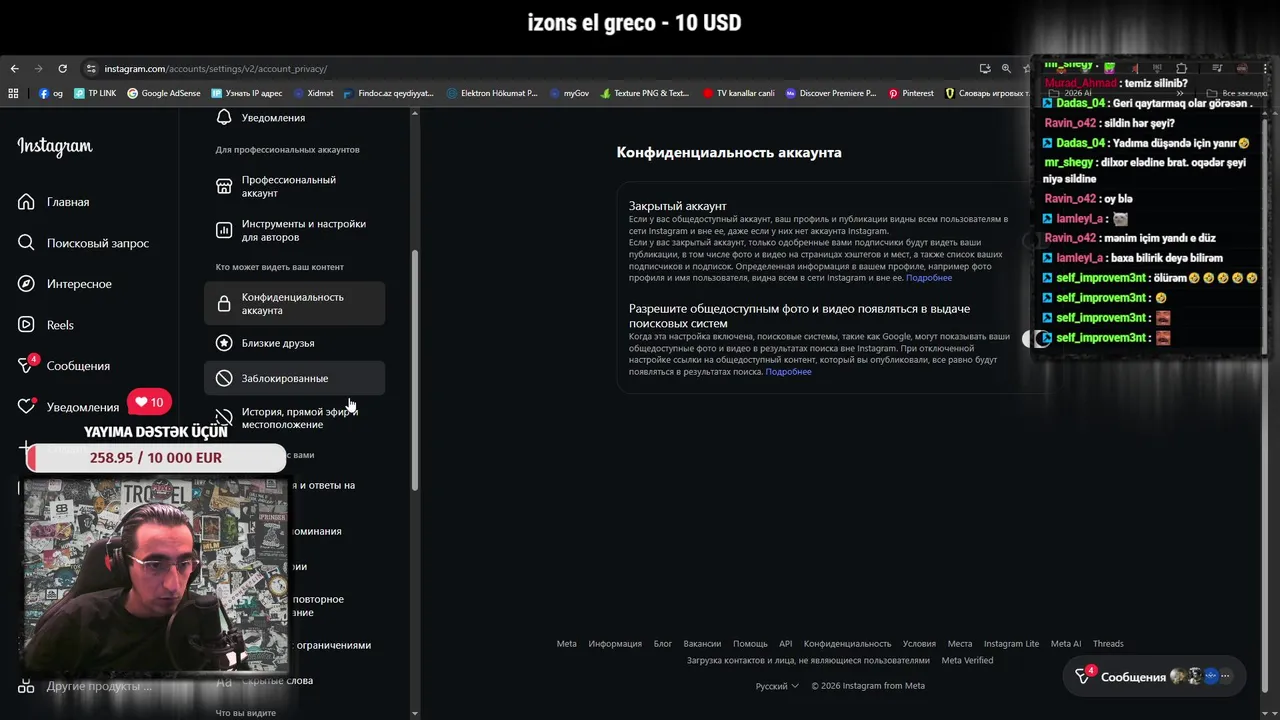This screenshot has width=1280, height=720.
Task: Open the floating Сообщения chat button
Action: [1154, 676]
